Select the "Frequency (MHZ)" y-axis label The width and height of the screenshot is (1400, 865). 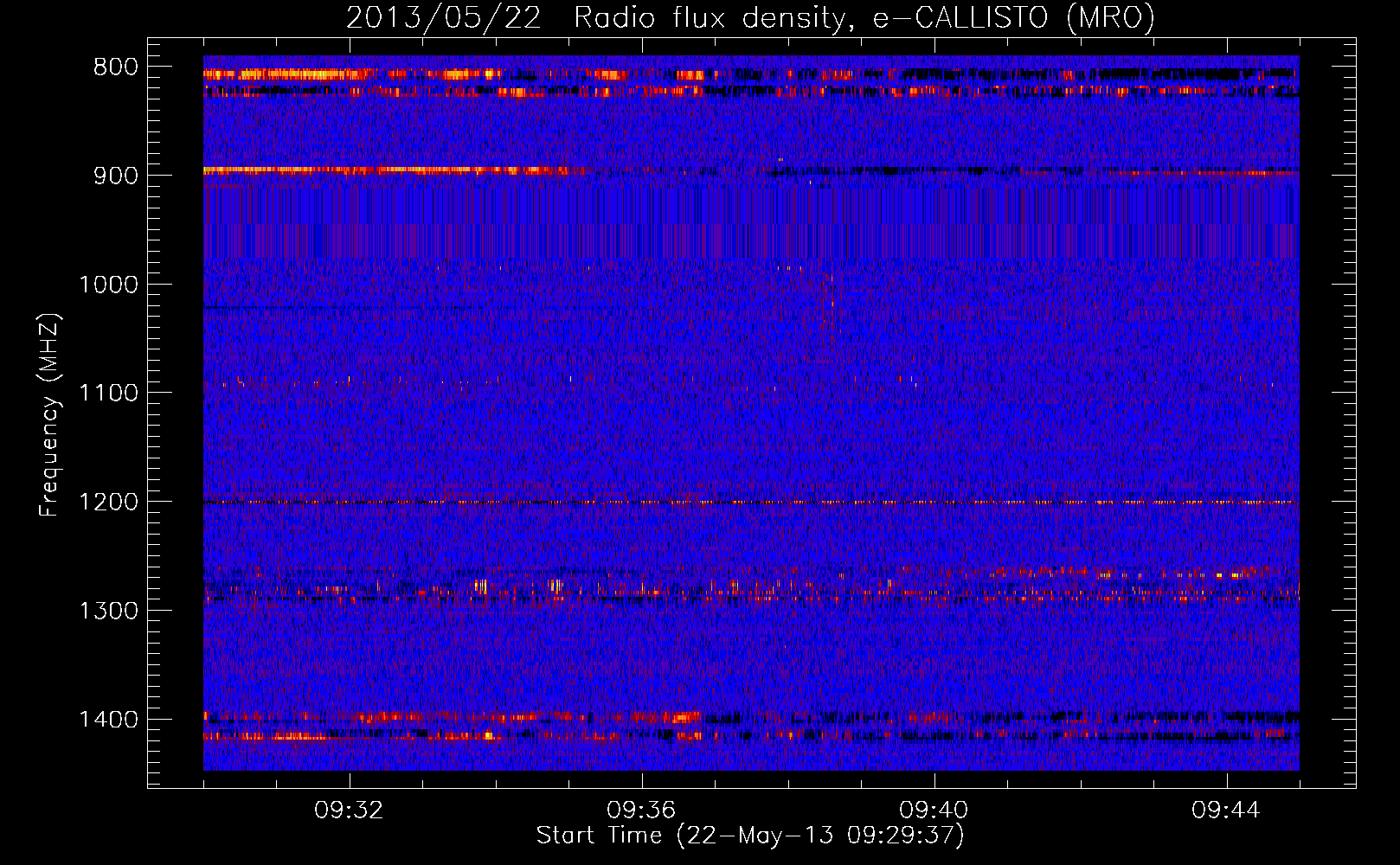pos(50,415)
